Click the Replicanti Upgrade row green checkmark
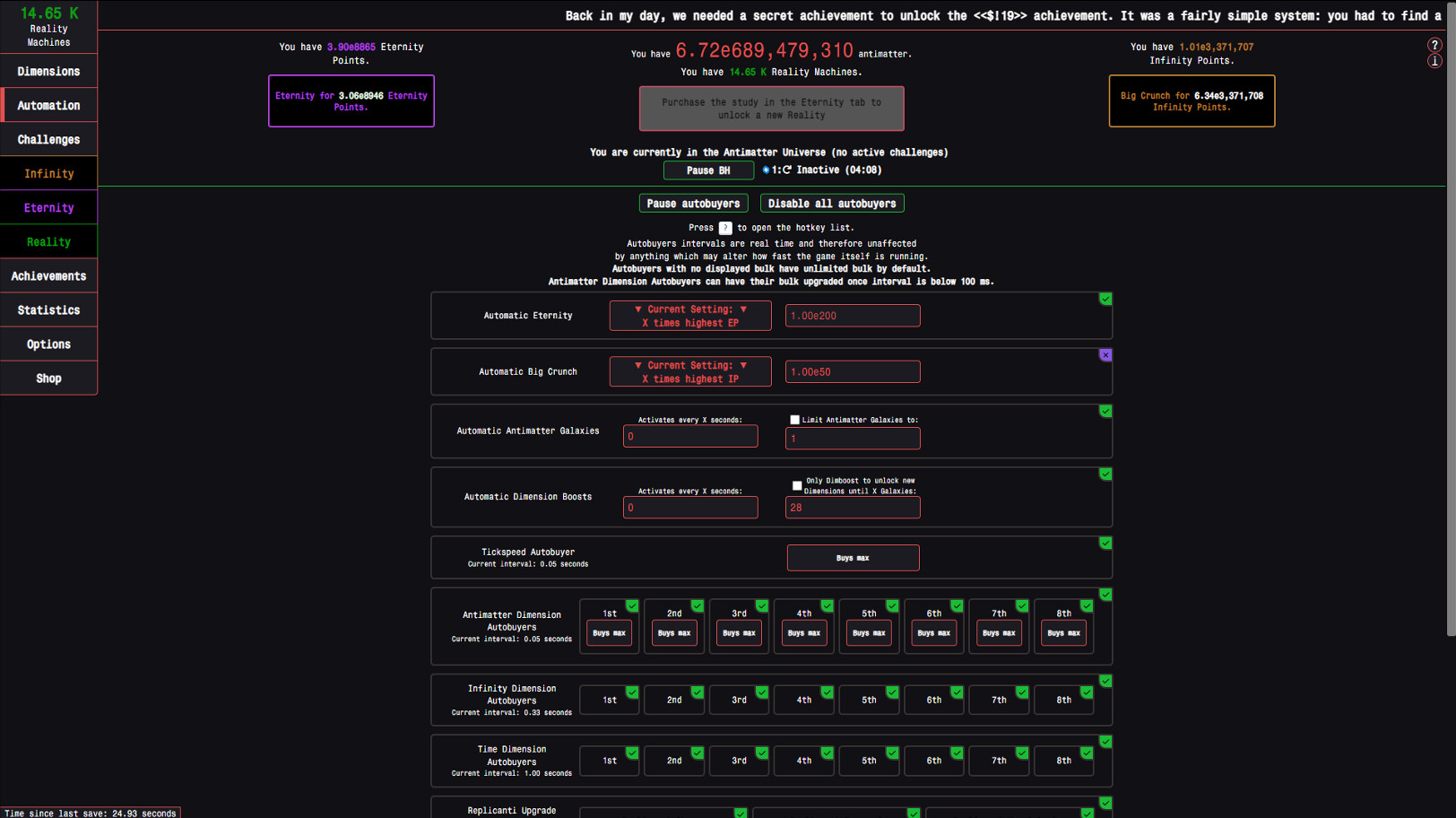This screenshot has width=1456, height=818. point(1105,803)
